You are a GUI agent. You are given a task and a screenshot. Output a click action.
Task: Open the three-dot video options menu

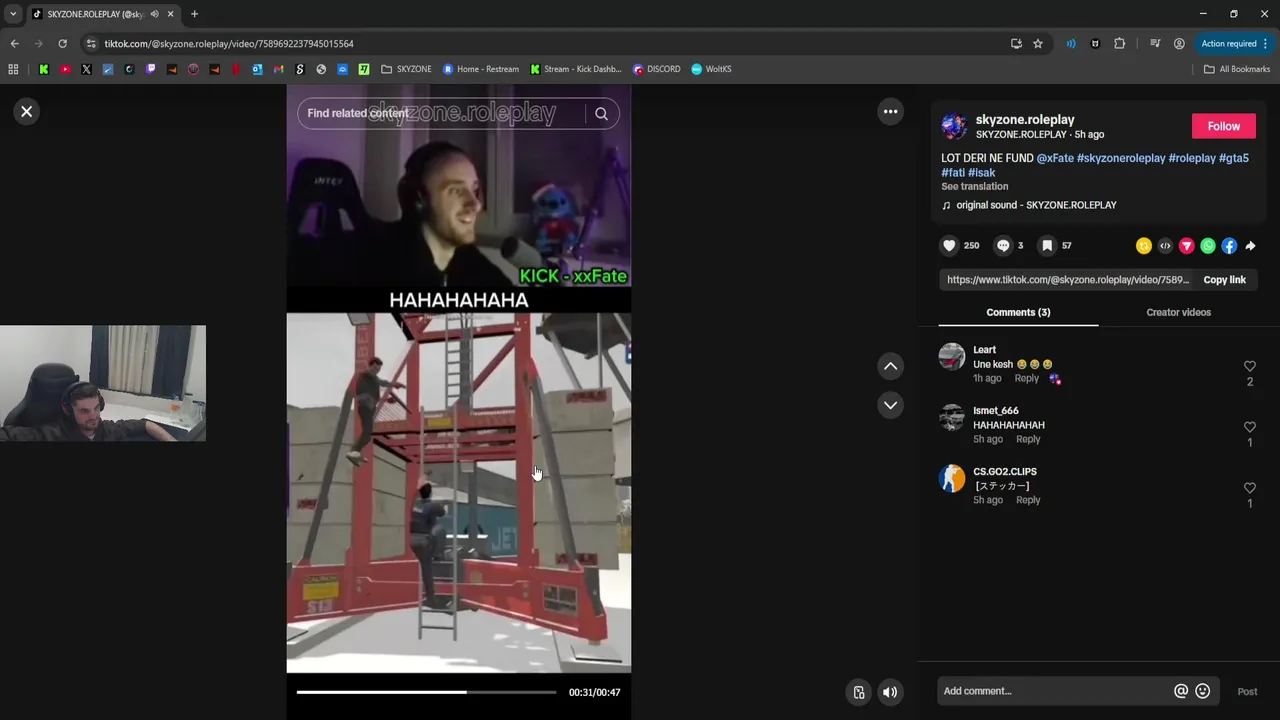tap(890, 112)
